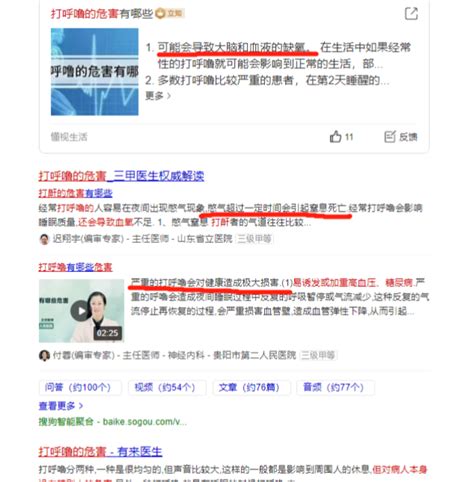The height and width of the screenshot is (482, 474).
Task: Click the thumbs-up like icon
Action: tap(335, 136)
